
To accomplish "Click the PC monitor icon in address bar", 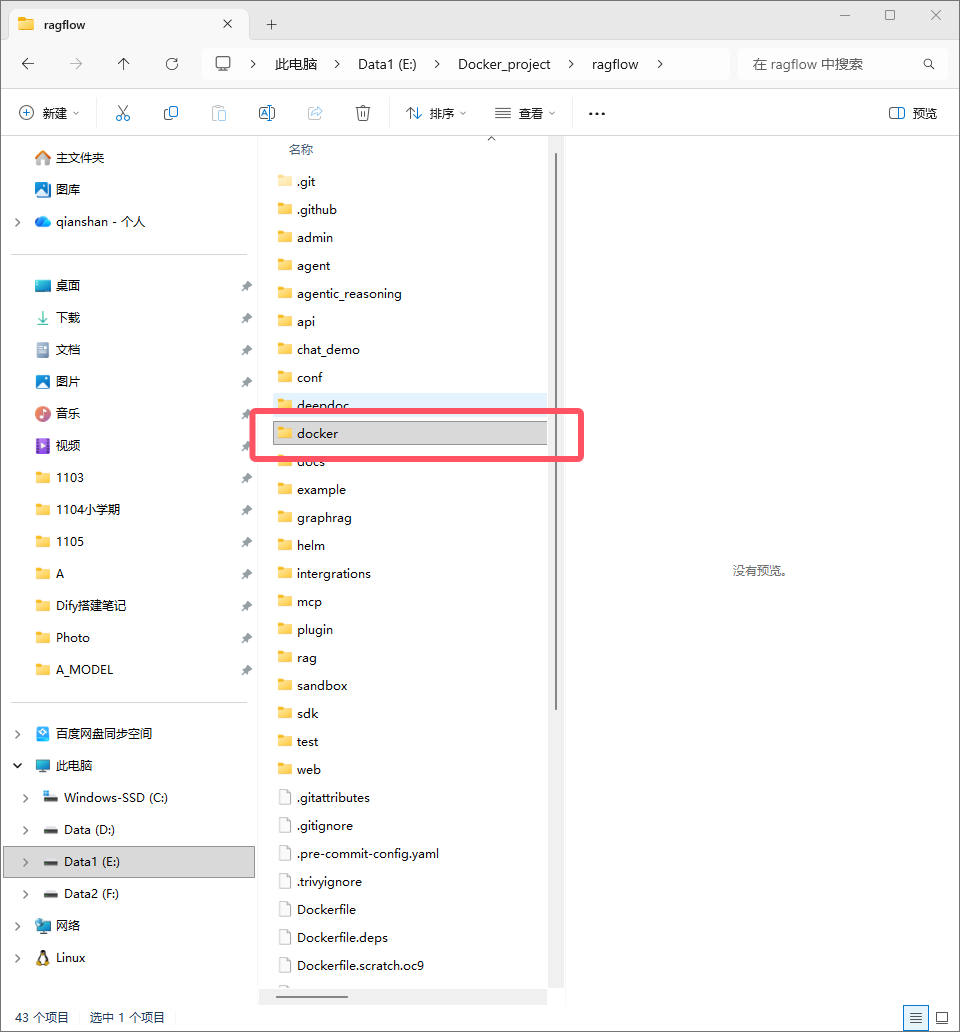I will coord(223,64).
